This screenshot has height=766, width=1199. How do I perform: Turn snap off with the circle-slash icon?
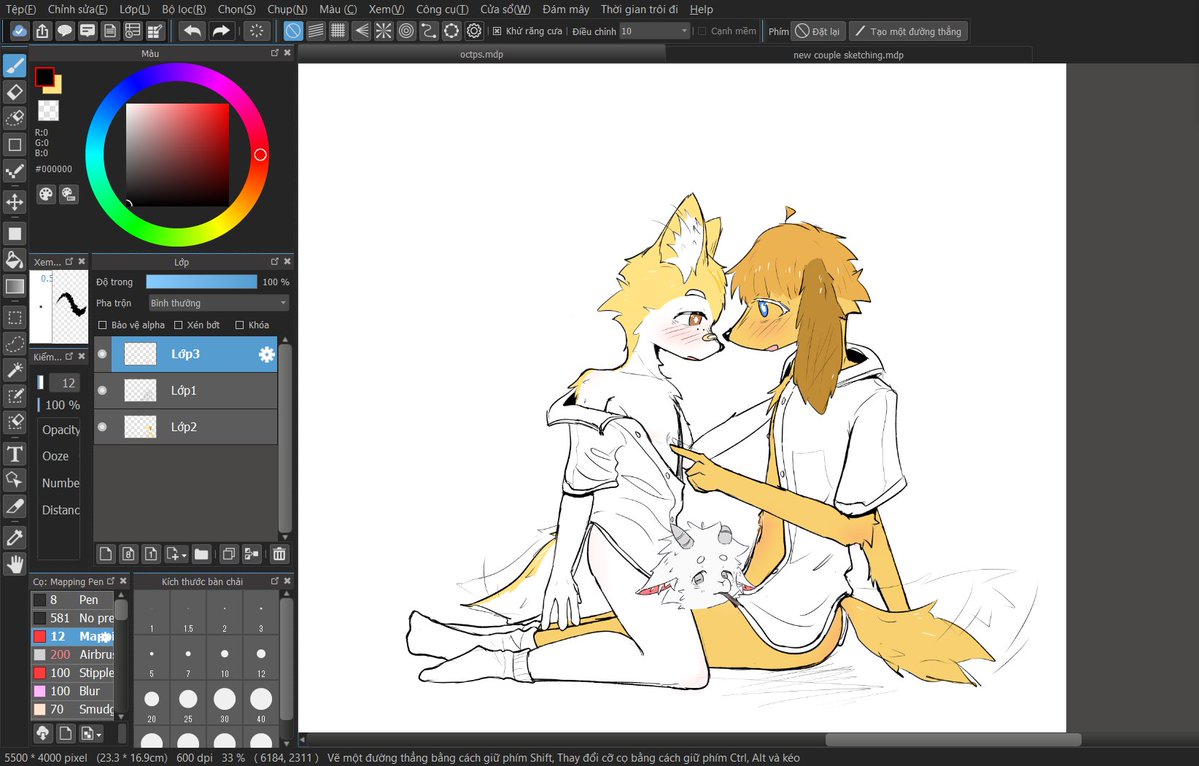click(293, 31)
